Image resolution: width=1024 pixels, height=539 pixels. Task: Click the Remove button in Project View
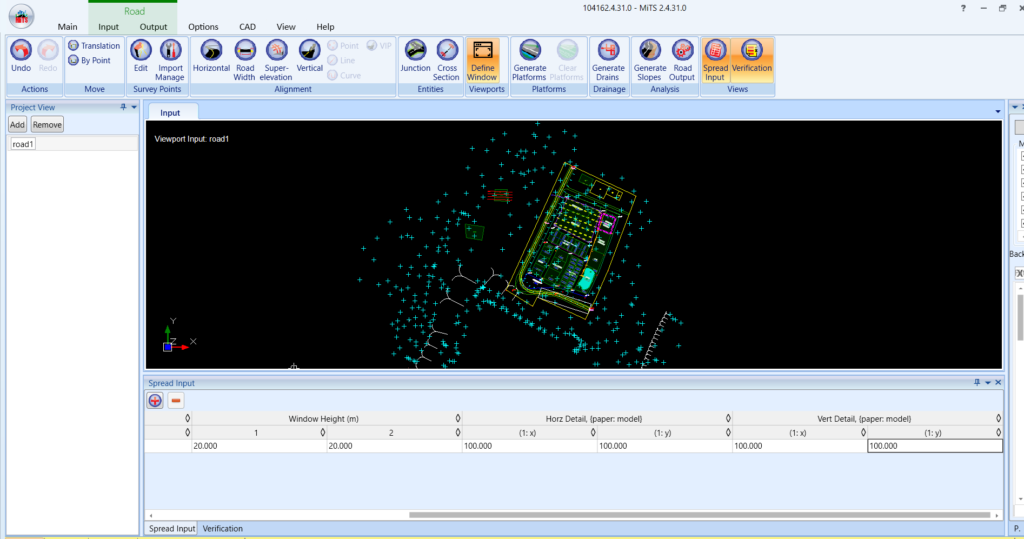[x=47, y=125]
